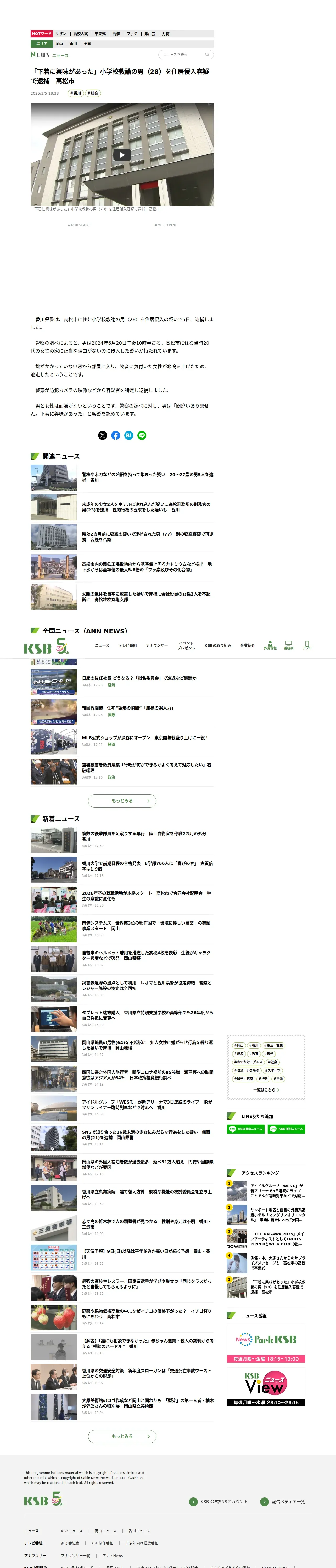Screen dimensions: 336x1568
Task: Click 政治 category on 空襲被害者 story
Action: pyautogui.click(x=111, y=777)
